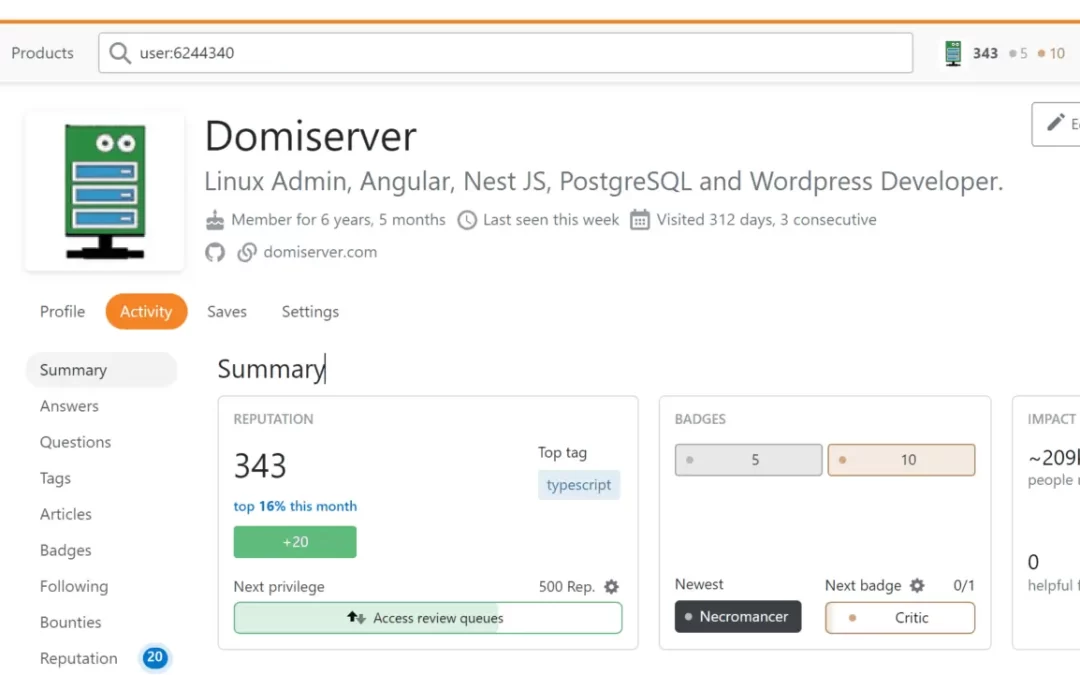Open the Next badge settings gear

tap(917, 585)
